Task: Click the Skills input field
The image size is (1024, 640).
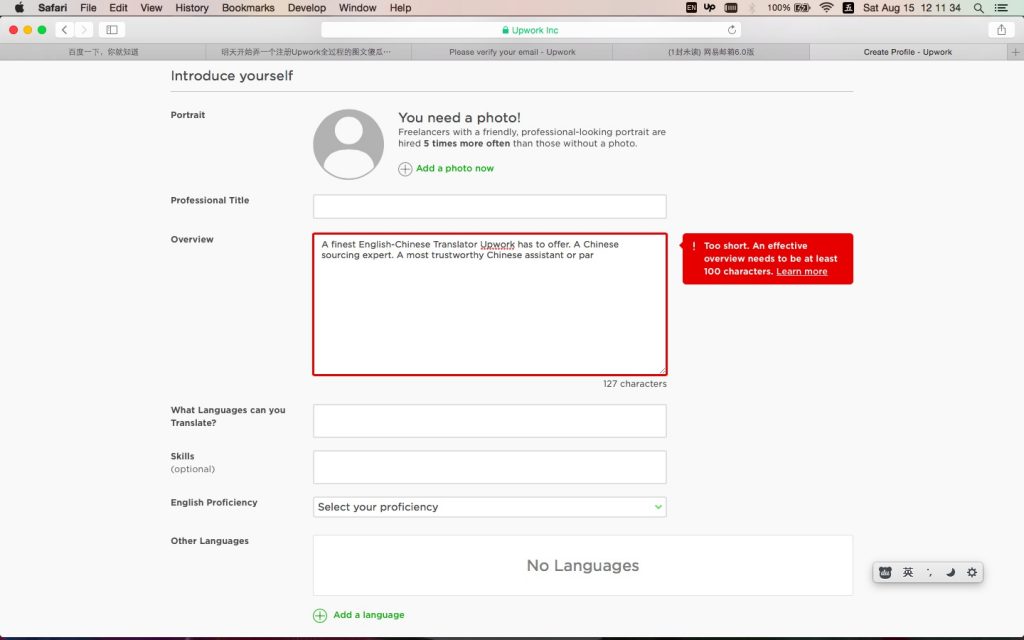Action: [x=489, y=467]
